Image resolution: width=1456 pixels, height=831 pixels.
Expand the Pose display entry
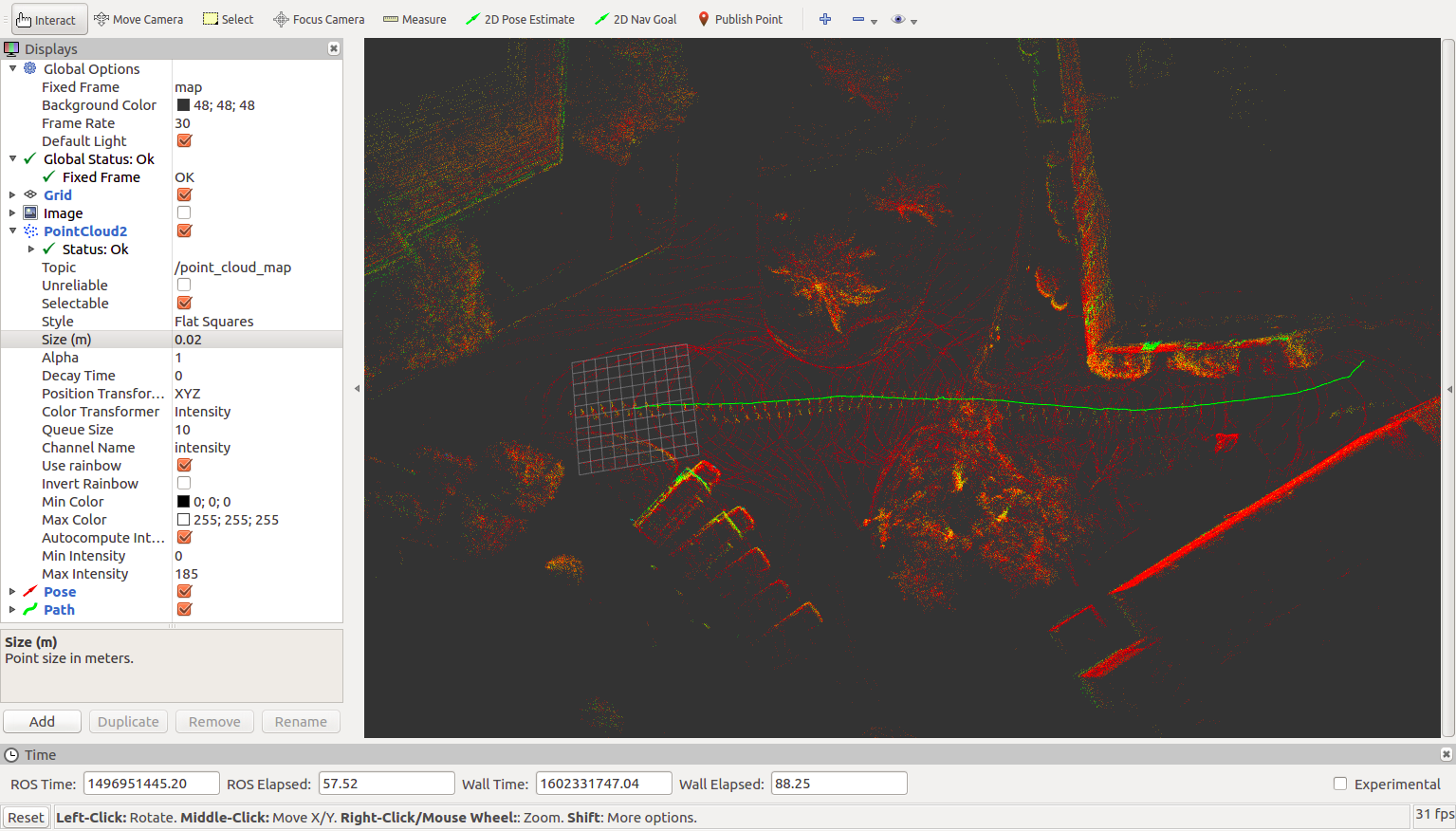tap(12, 591)
